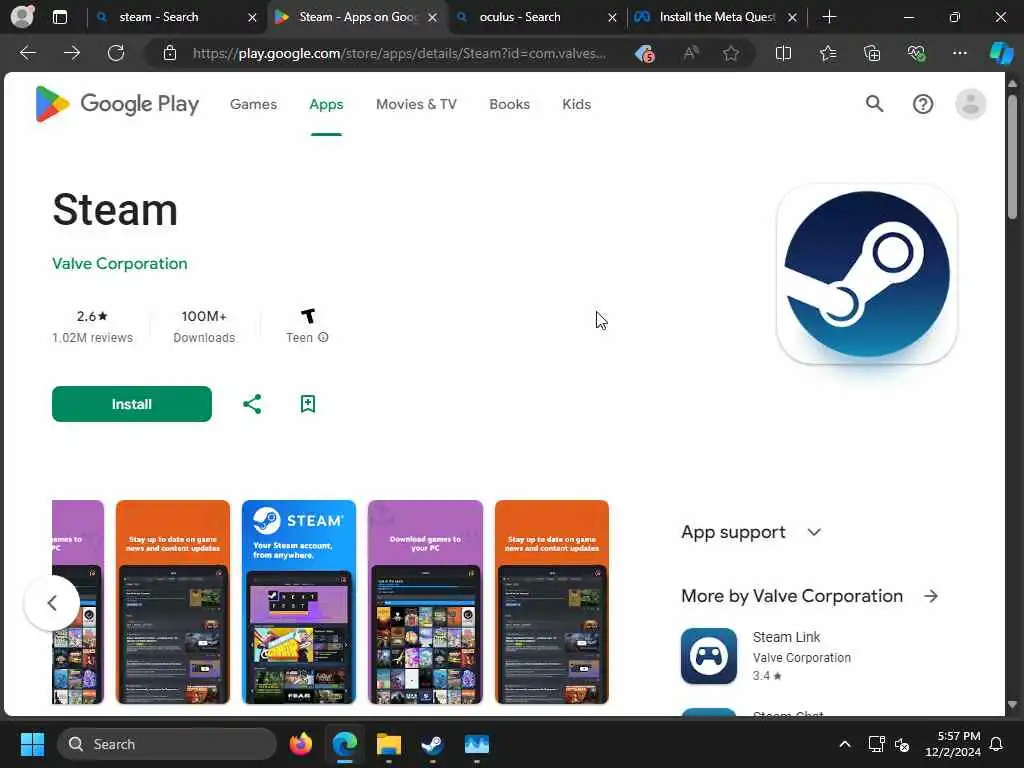Open browser essentials heart icon
This screenshot has height=768, width=1024.
tap(916, 53)
